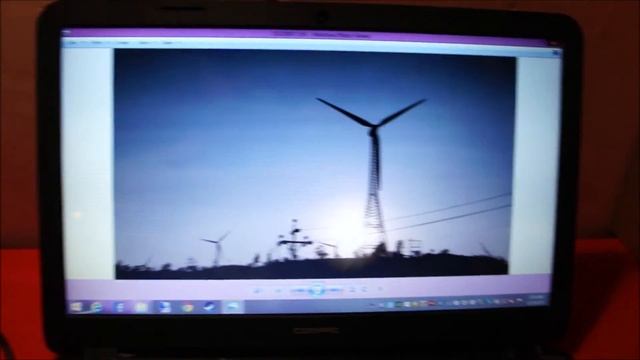Open the Open menu in Photo Viewer

[x=167, y=42]
